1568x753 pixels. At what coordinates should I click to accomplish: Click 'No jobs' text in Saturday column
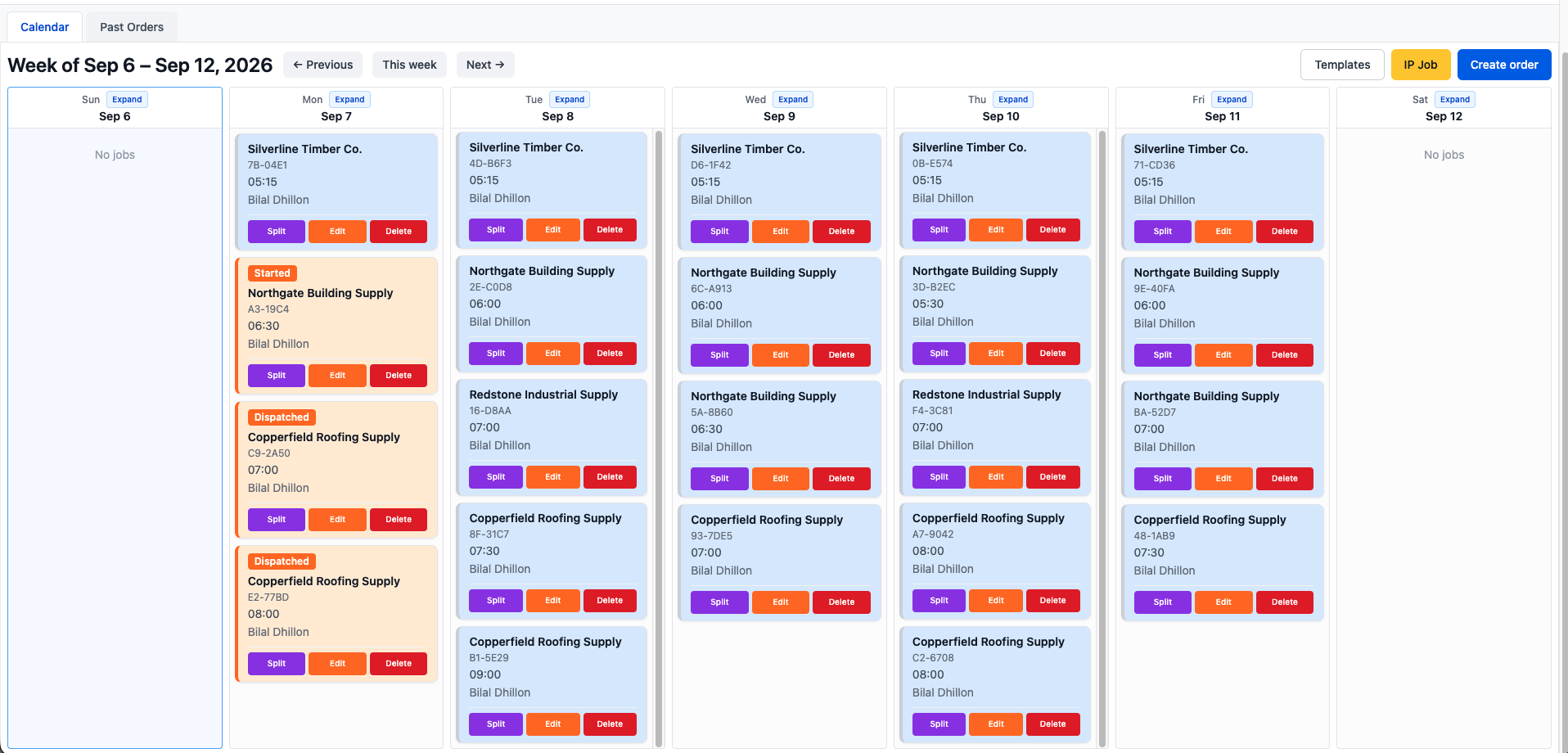tap(1444, 155)
